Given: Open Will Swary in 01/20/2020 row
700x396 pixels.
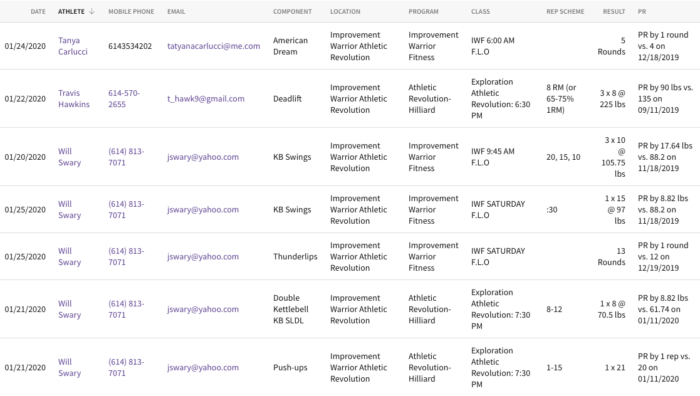Looking at the screenshot, I should [70, 157].
